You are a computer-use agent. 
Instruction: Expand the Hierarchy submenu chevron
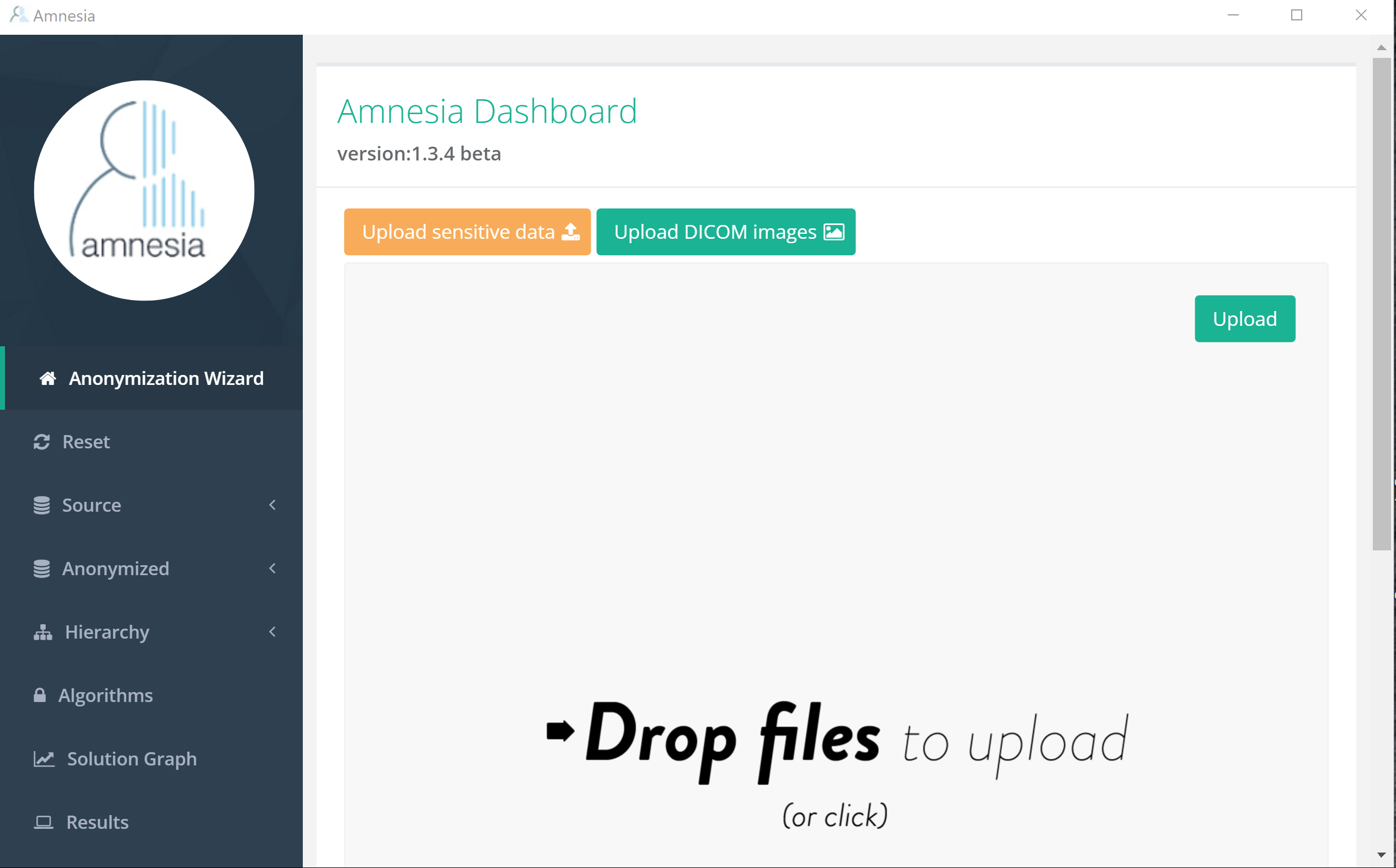tap(272, 632)
